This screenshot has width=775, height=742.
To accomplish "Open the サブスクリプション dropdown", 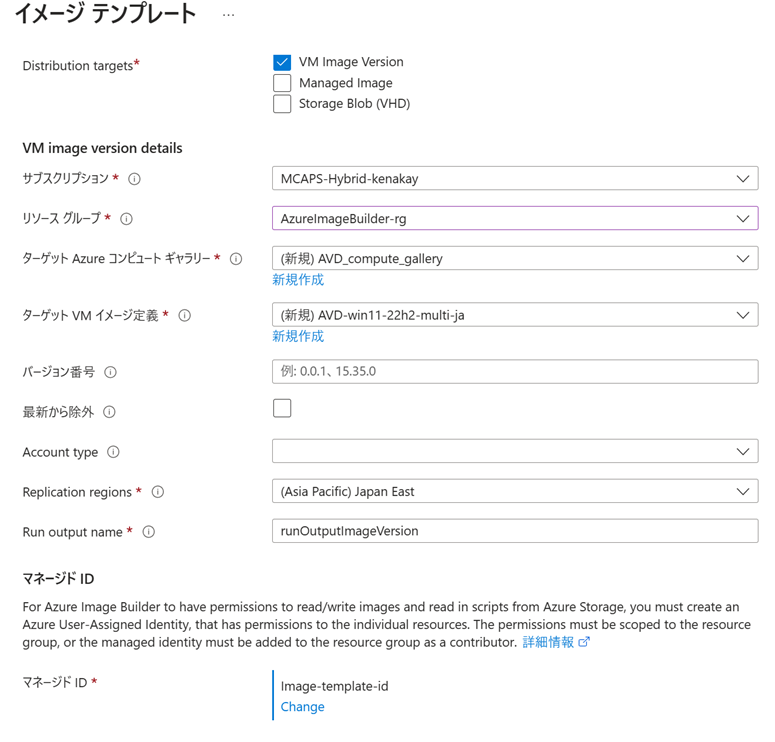I will [x=514, y=179].
